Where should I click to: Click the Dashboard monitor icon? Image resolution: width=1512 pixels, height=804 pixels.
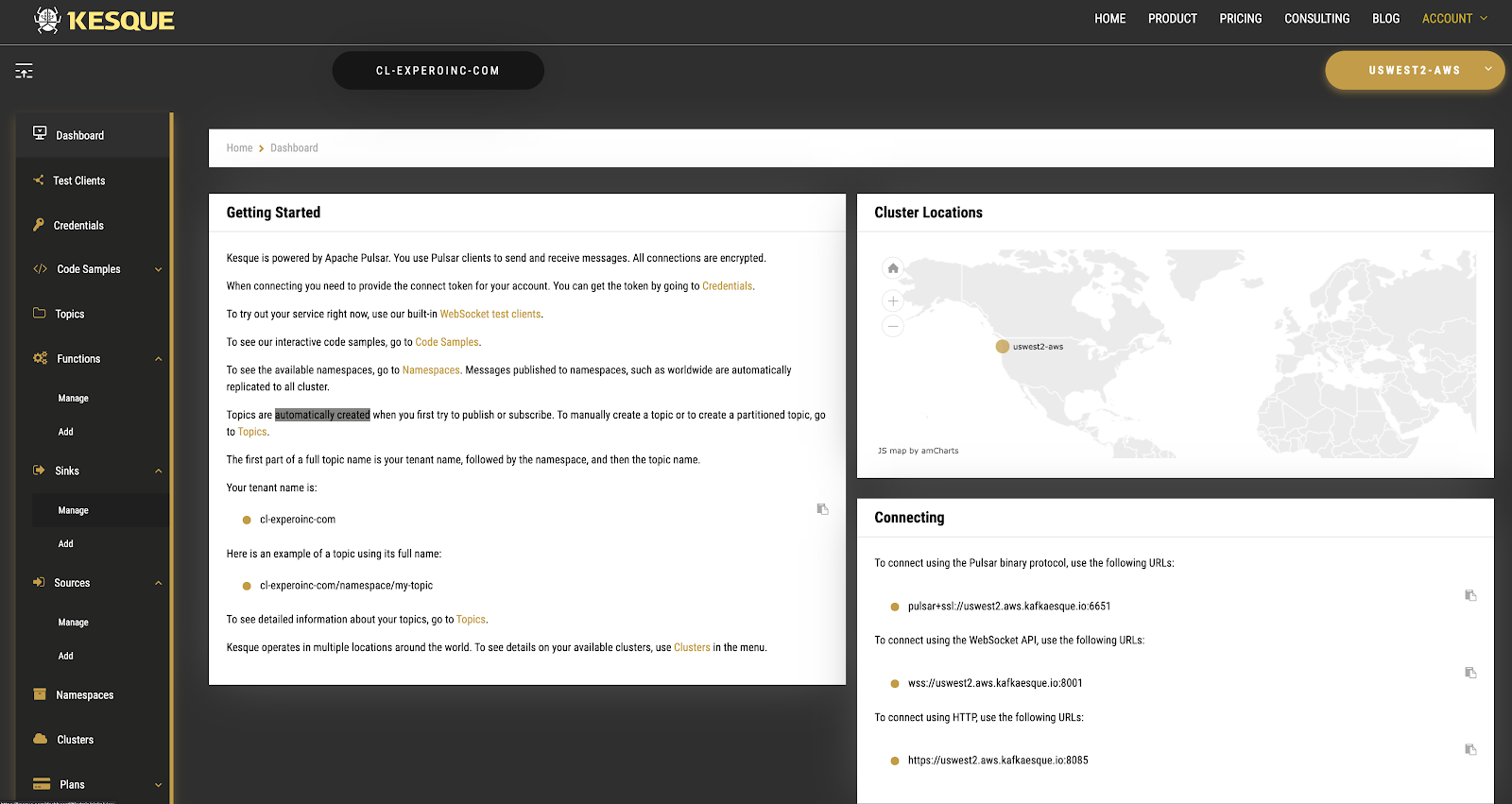tap(40, 133)
